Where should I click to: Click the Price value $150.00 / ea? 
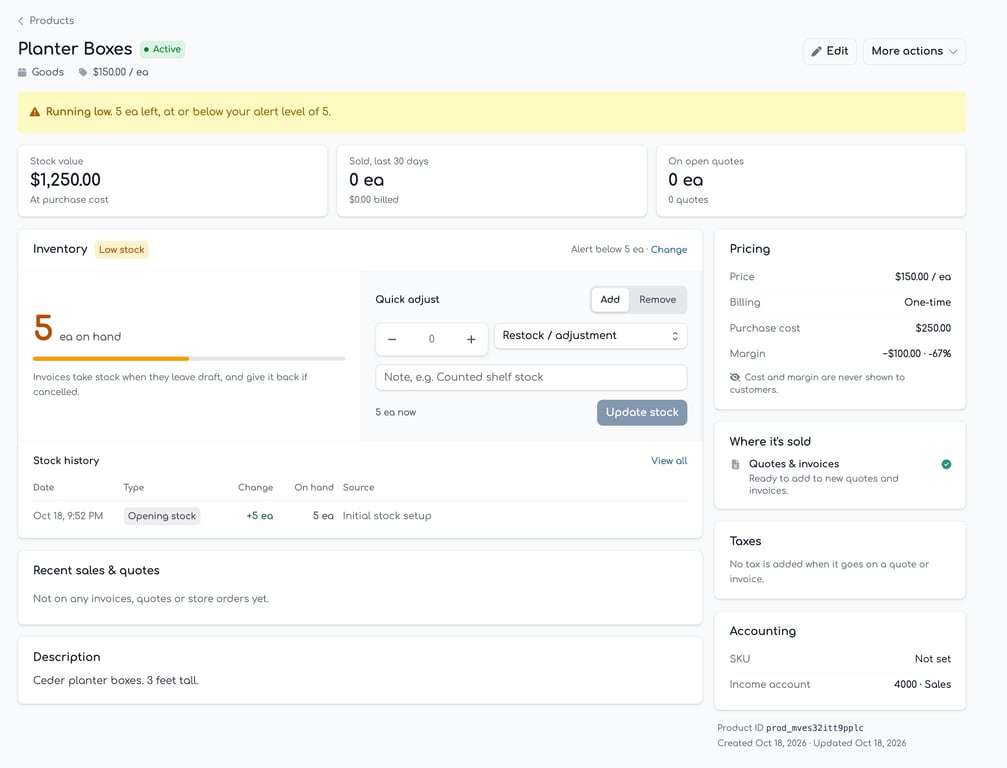pos(922,277)
